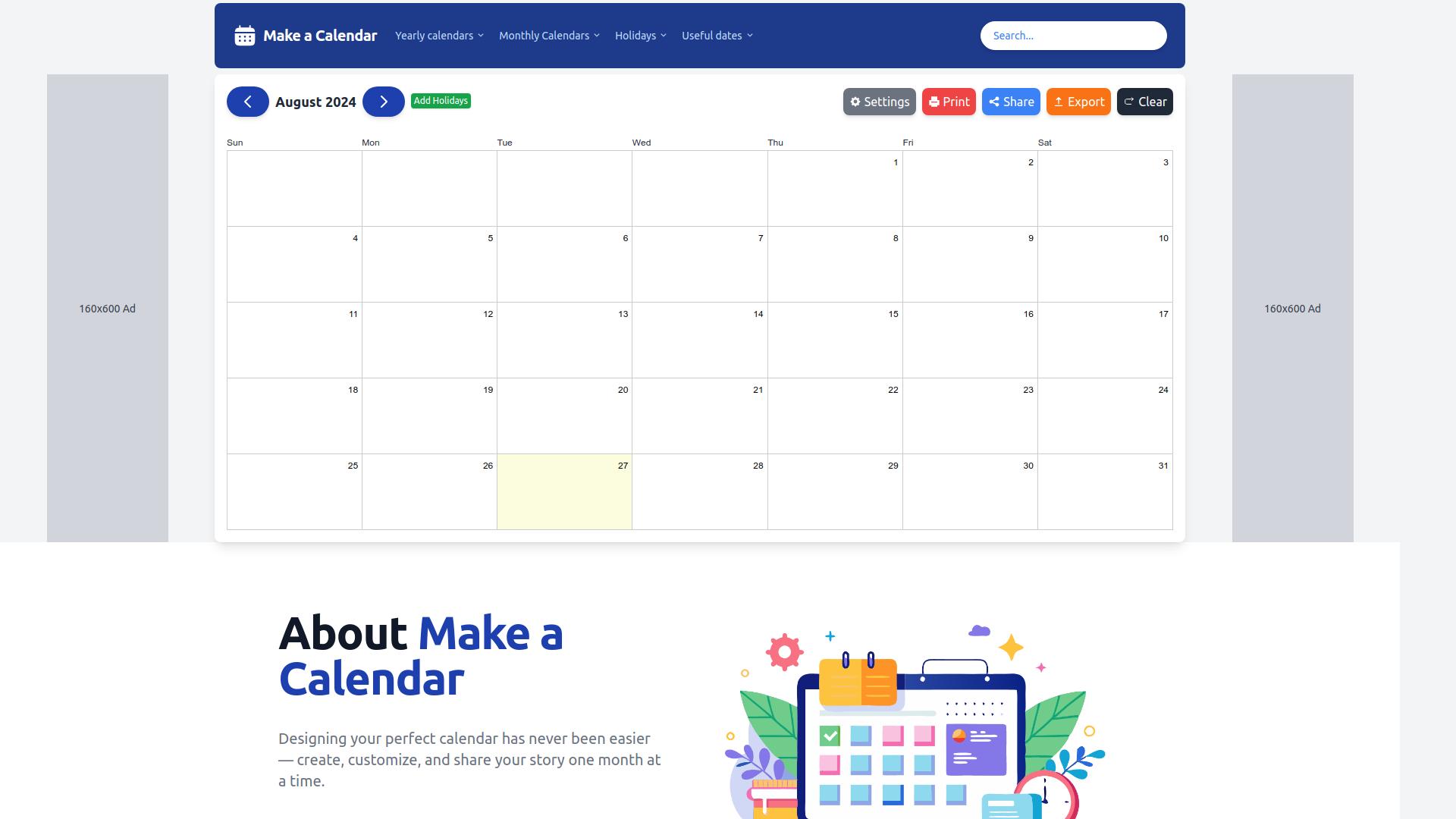Viewport: 1456px width, 819px height.
Task: Click on August 27 highlighted calendar cell
Action: [x=564, y=491]
